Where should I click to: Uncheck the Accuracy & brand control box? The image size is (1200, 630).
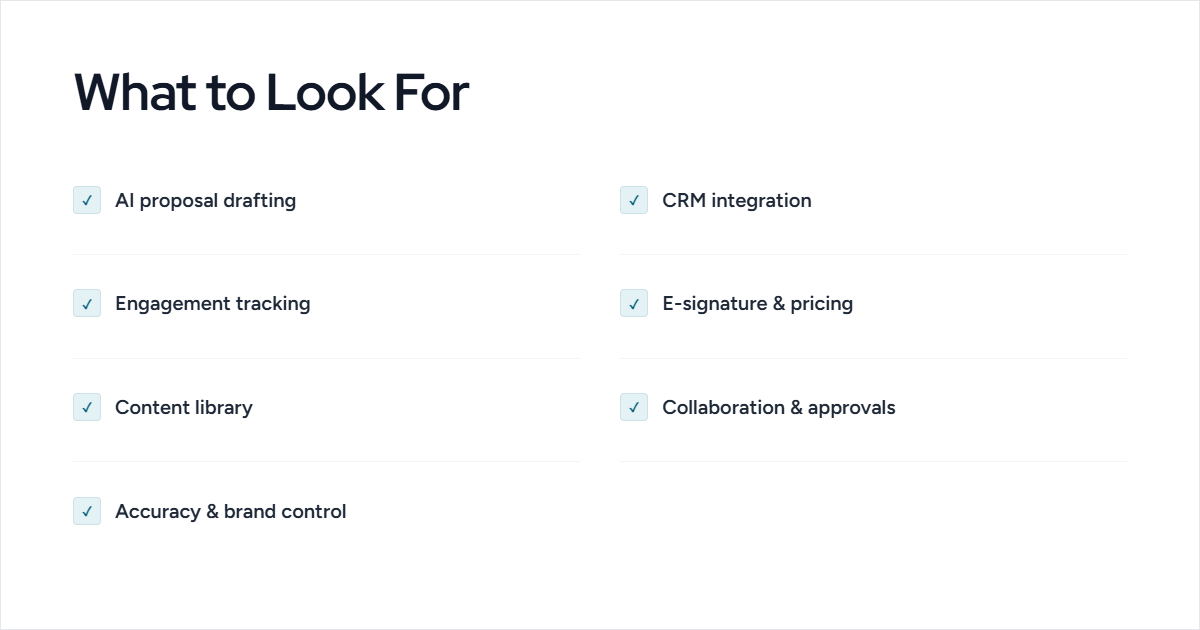pyautogui.click(x=87, y=511)
